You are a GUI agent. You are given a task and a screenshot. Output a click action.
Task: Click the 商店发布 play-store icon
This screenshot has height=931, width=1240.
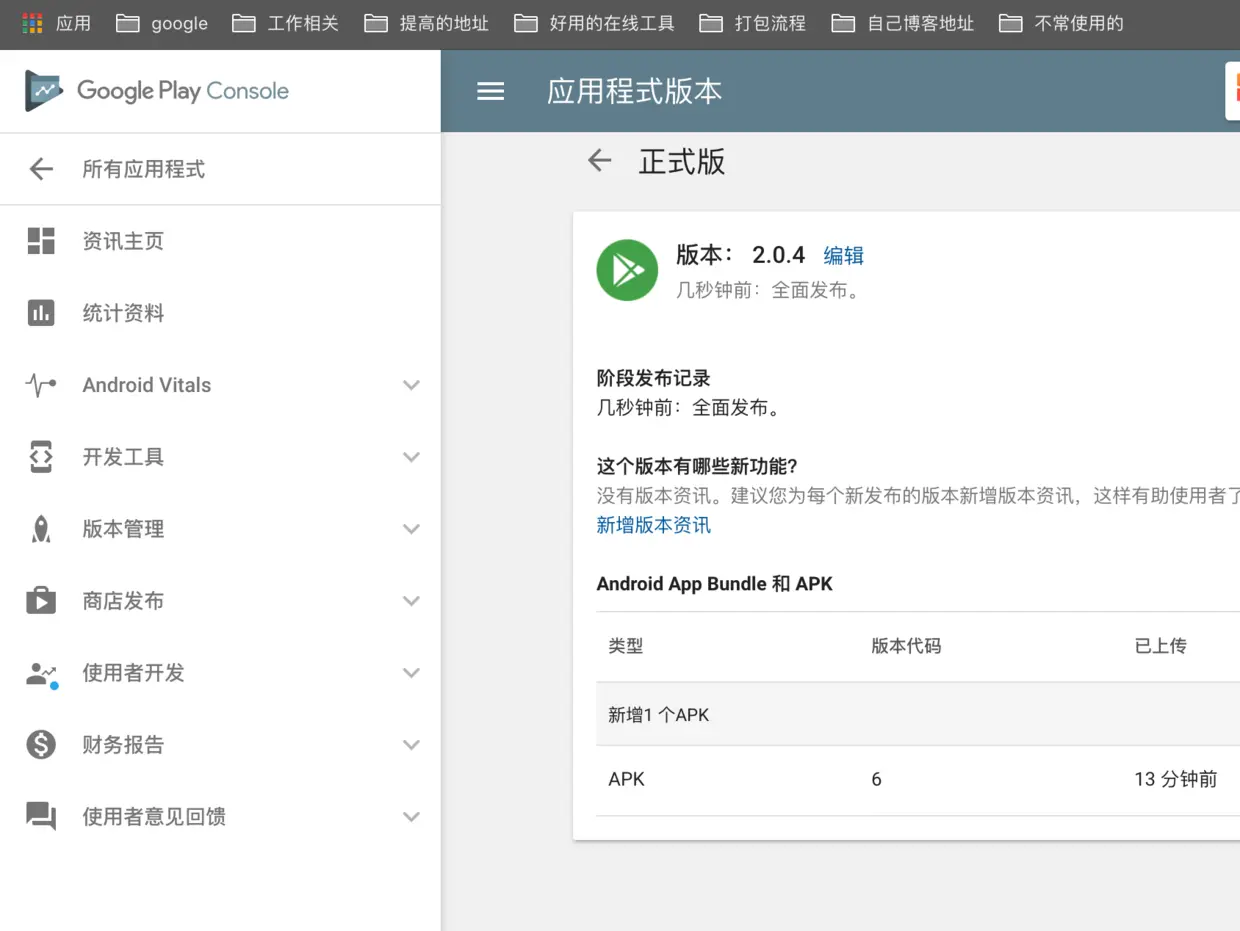[41, 600]
